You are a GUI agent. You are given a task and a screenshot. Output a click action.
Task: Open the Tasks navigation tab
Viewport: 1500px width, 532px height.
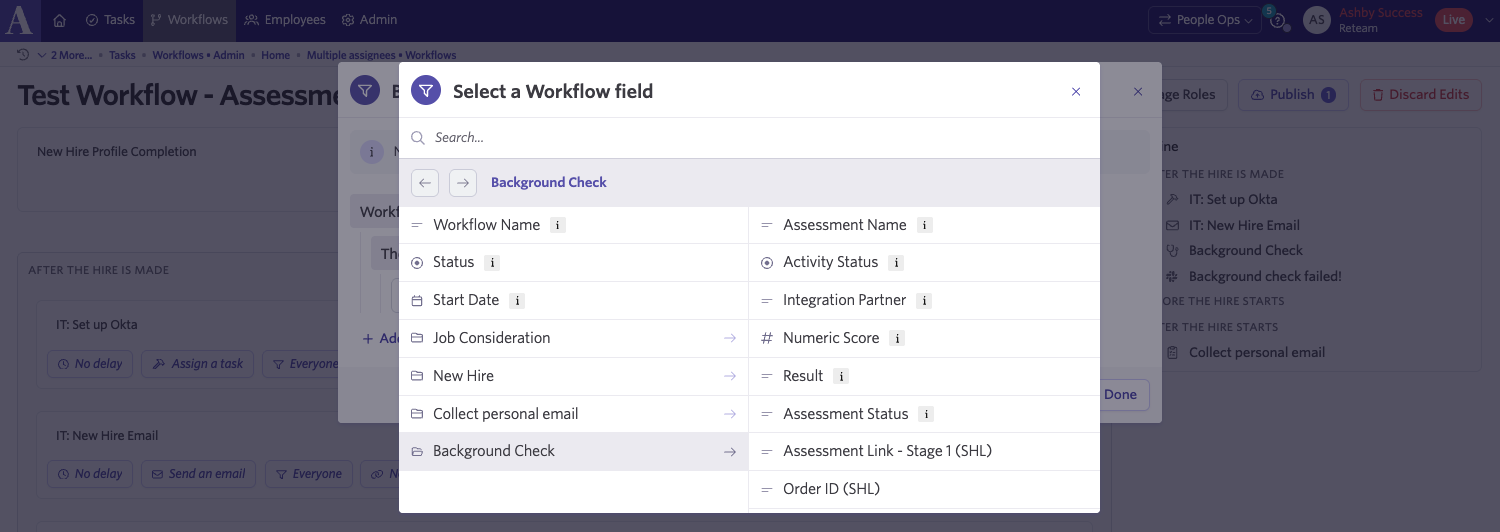(110, 20)
